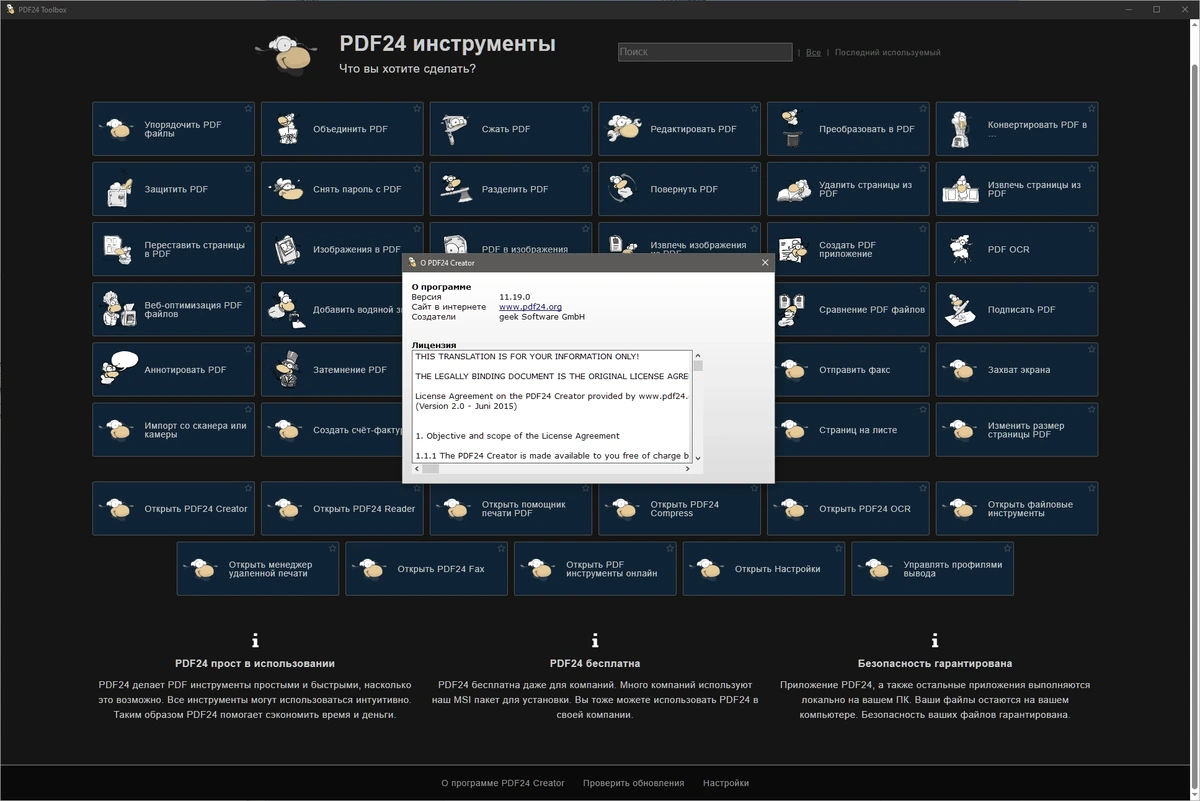Mark Подписать PDF as favorite with its star
Screen dimensions: 1200x801
[x=1091, y=288]
